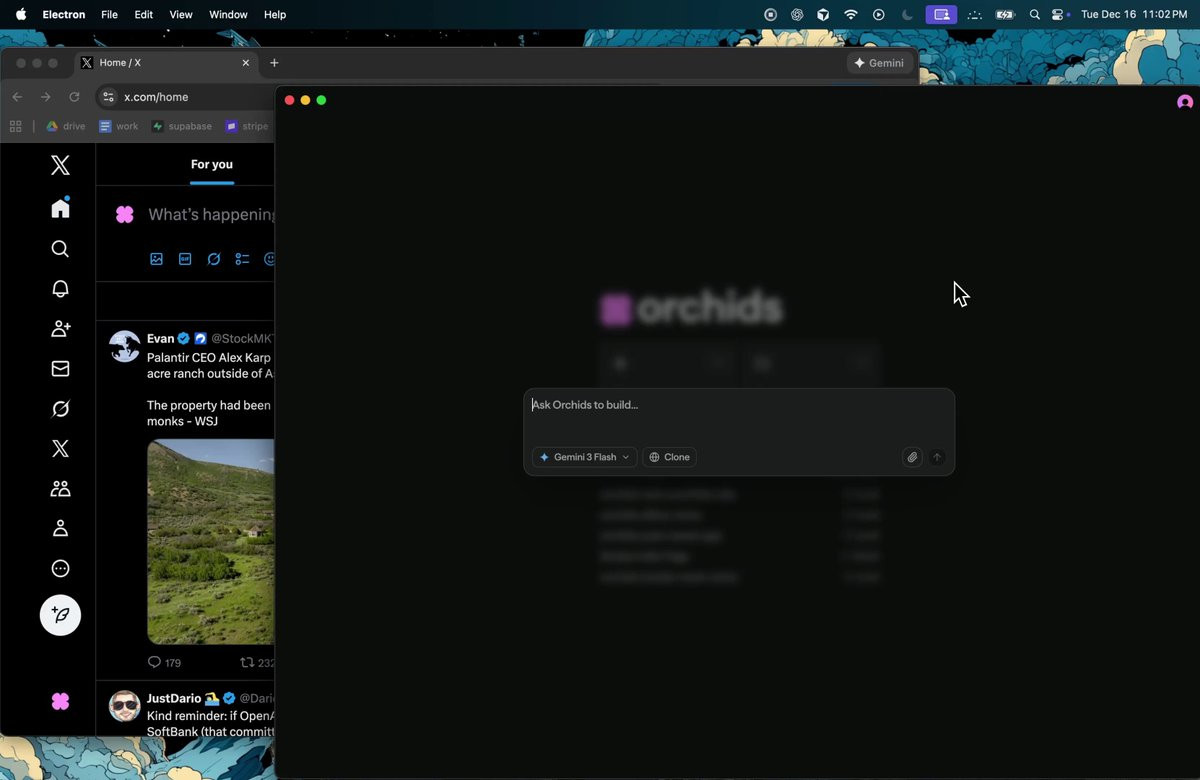Viewport: 1200px width, 780px height.
Task: Open the Notifications bell in X sidebar
Action: click(x=60, y=289)
